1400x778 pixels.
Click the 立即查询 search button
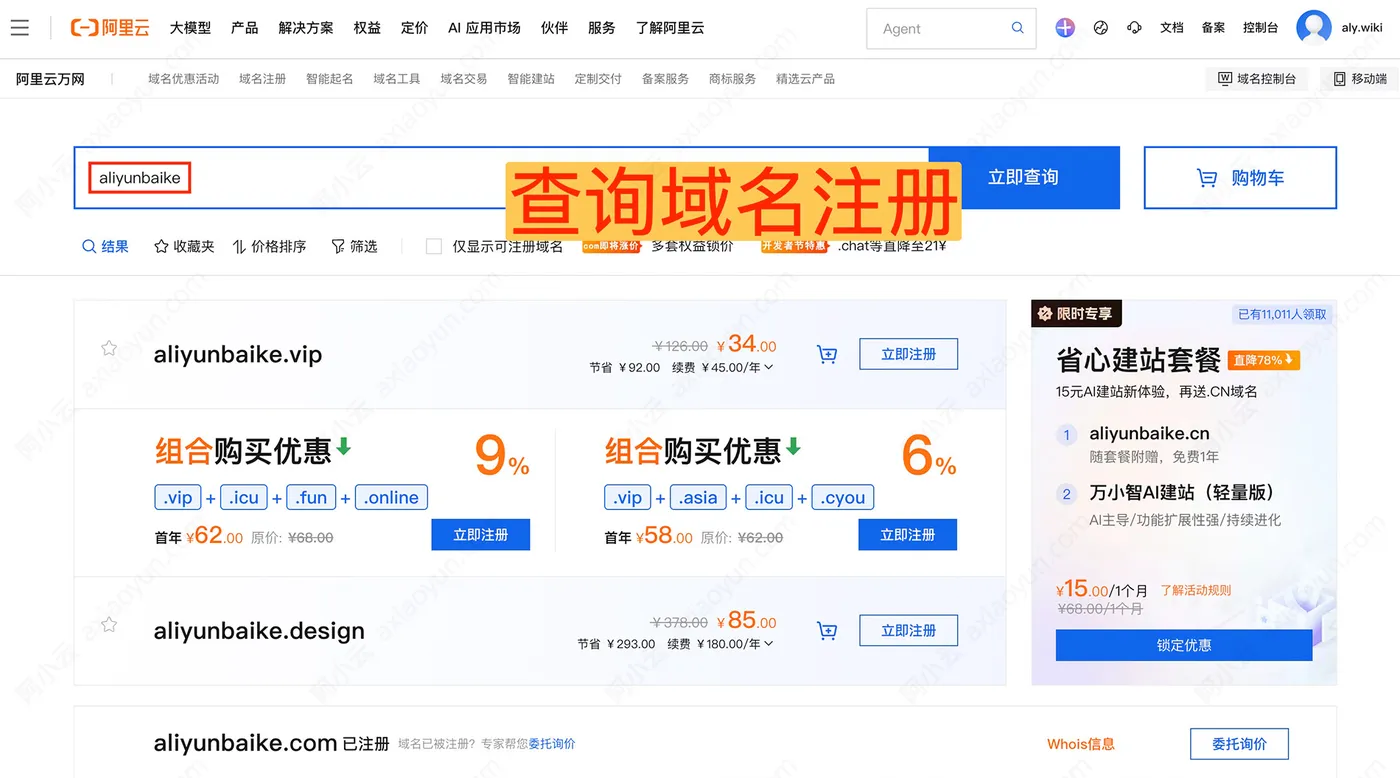click(x=1024, y=178)
